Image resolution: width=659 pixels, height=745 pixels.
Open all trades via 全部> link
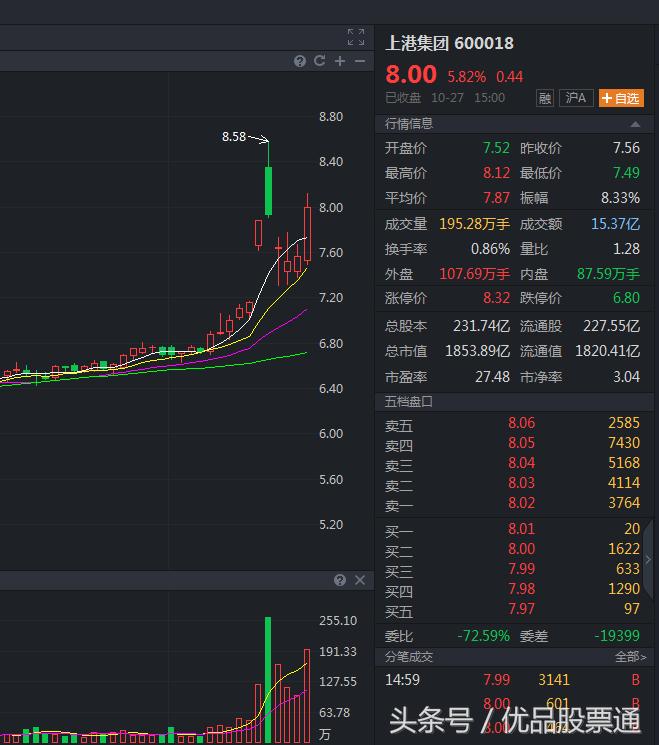pyautogui.click(x=630, y=657)
